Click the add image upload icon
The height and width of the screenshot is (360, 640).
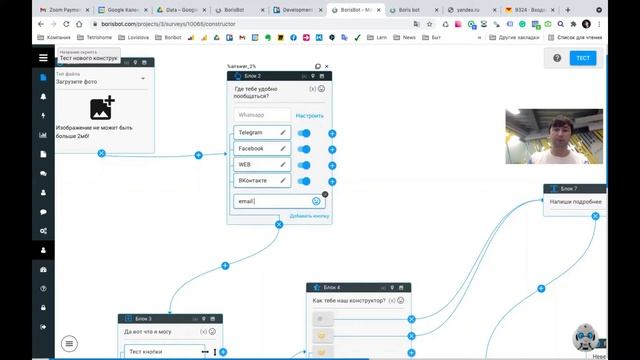pyautogui.click(x=102, y=108)
